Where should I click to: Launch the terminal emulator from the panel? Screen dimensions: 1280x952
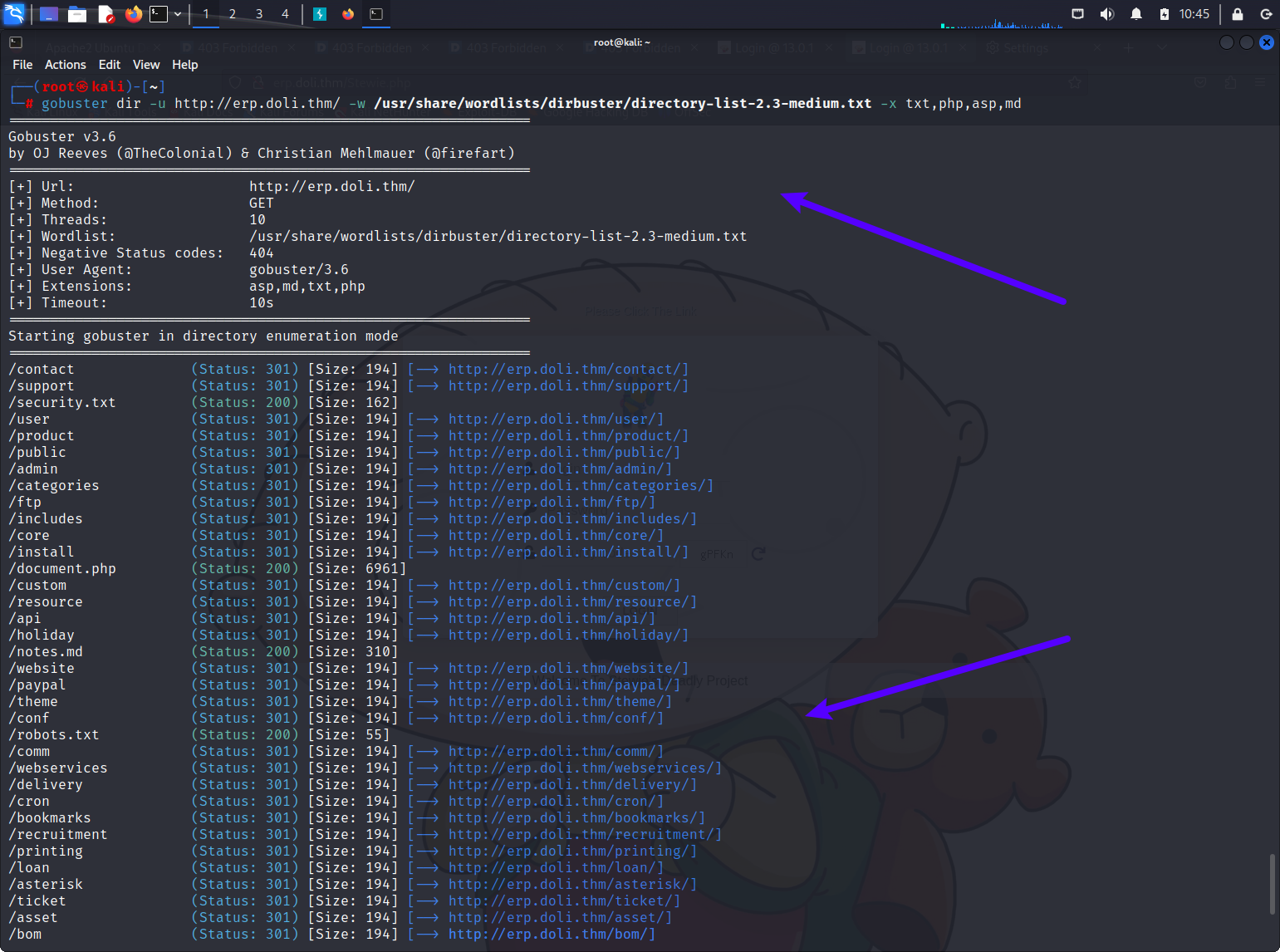(159, 14)
